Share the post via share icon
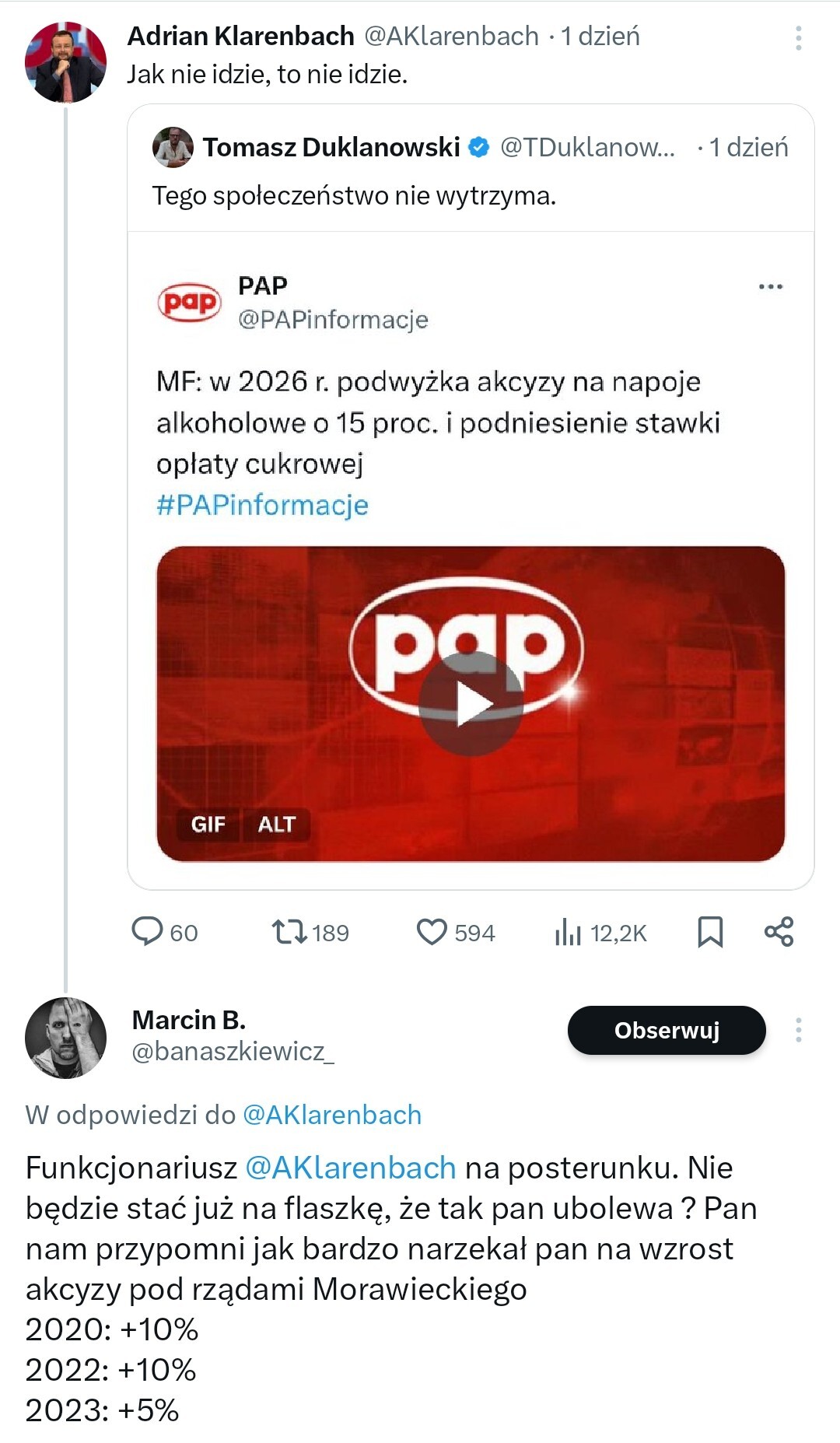 click(x=779, y=931)
